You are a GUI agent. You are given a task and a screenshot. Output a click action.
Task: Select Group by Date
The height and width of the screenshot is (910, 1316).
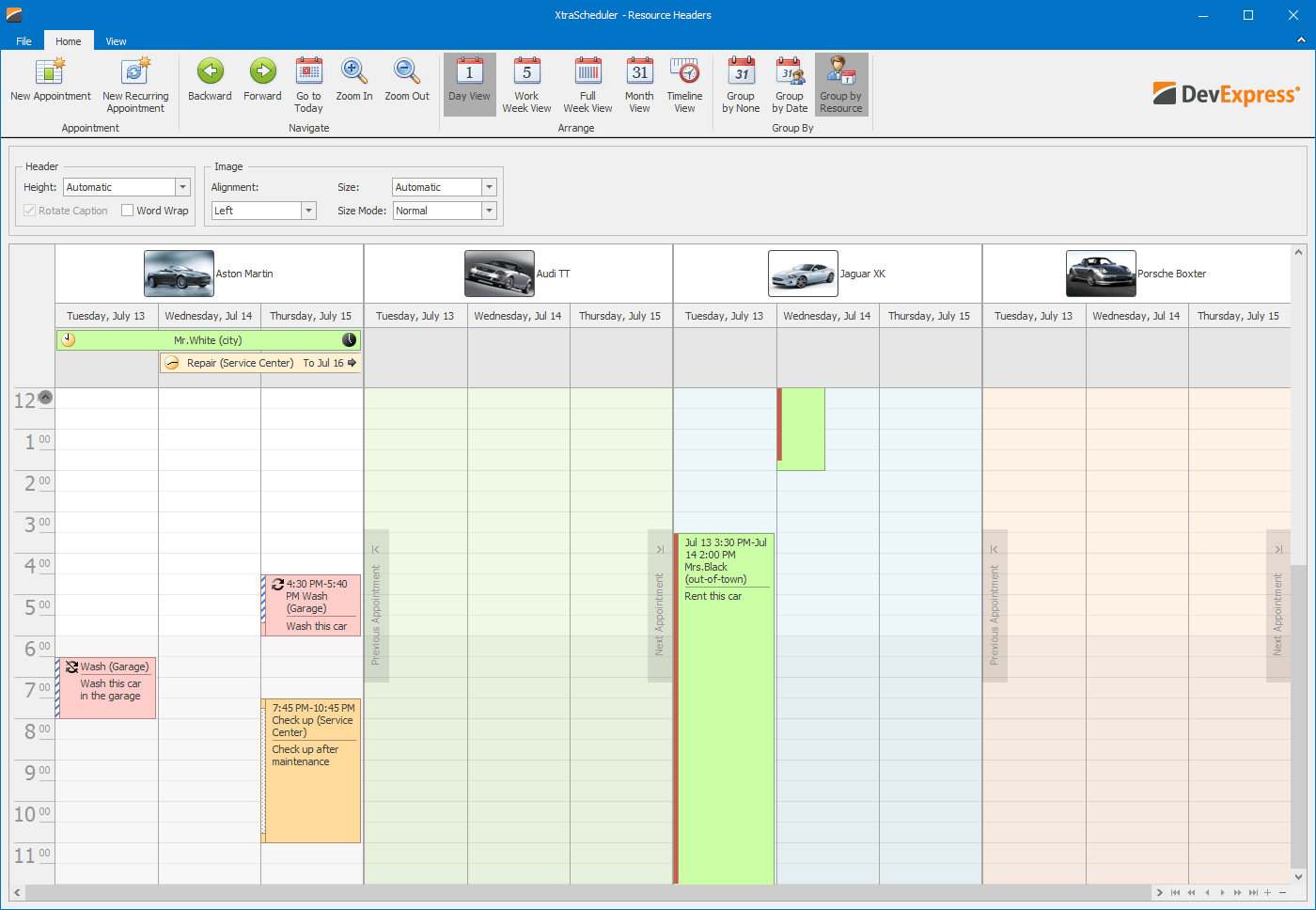[x=790, y=85]
